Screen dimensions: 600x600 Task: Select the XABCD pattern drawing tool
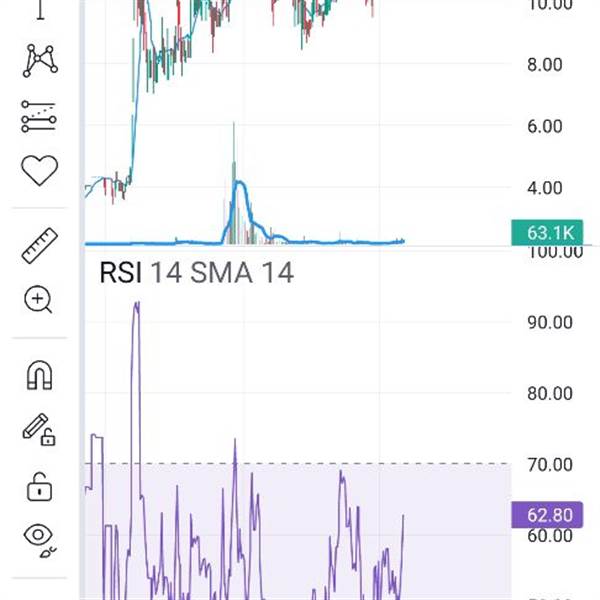coord(40,60)
